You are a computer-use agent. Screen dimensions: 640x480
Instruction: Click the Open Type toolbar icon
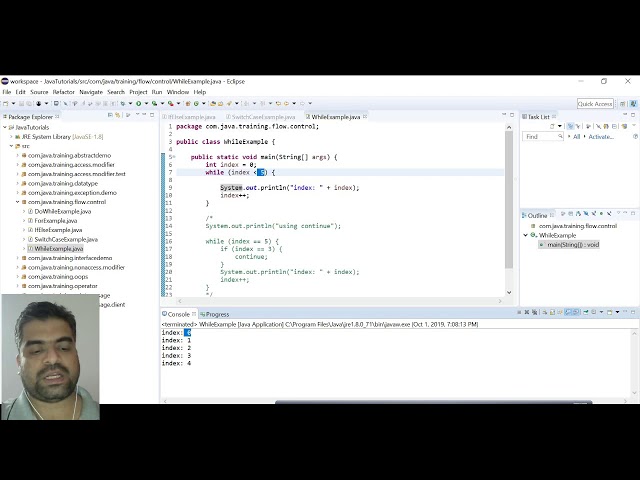pos(213,104)
